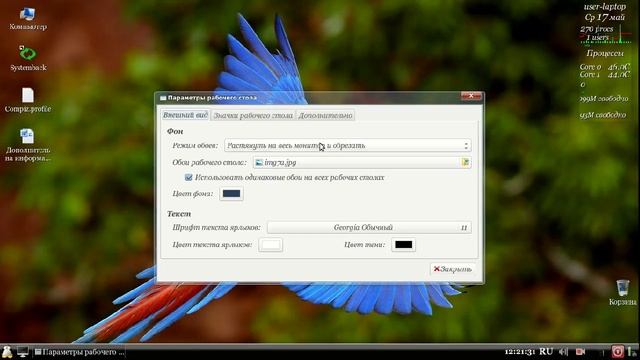The width and height of the screenshot is (640, 360).
Task: Click the red camera recording tray icon
Action: pos(580,351)
